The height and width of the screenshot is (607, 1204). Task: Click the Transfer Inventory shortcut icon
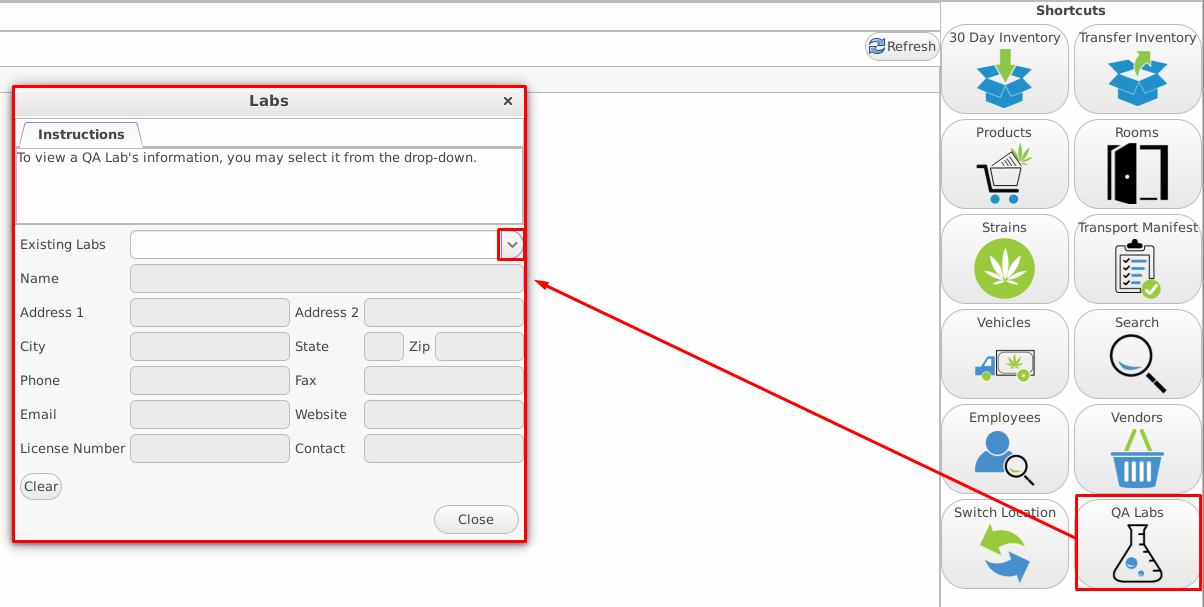coord(1137,69)
